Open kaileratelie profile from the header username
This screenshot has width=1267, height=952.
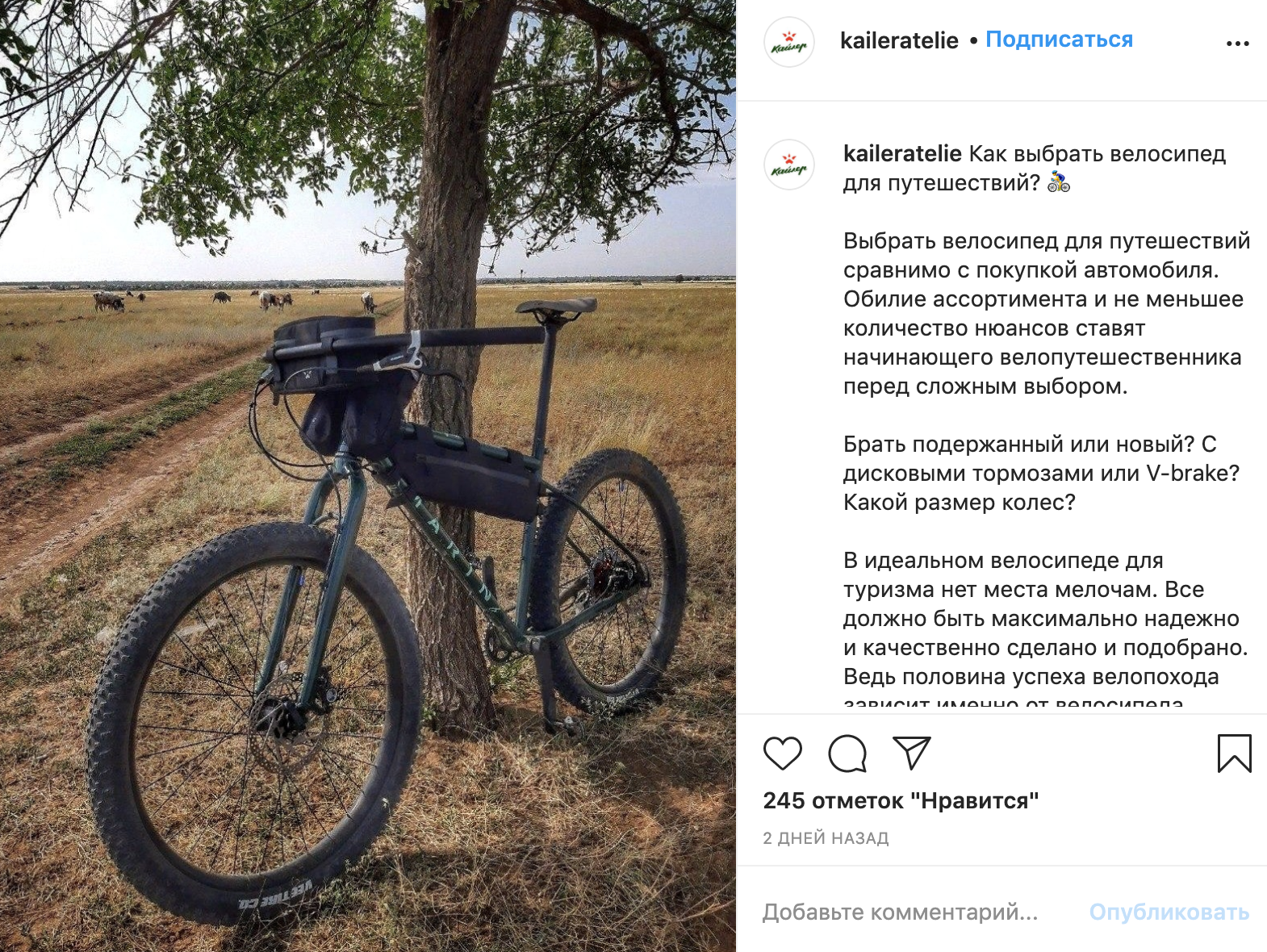pyautogui.click(x=899, y=40)
